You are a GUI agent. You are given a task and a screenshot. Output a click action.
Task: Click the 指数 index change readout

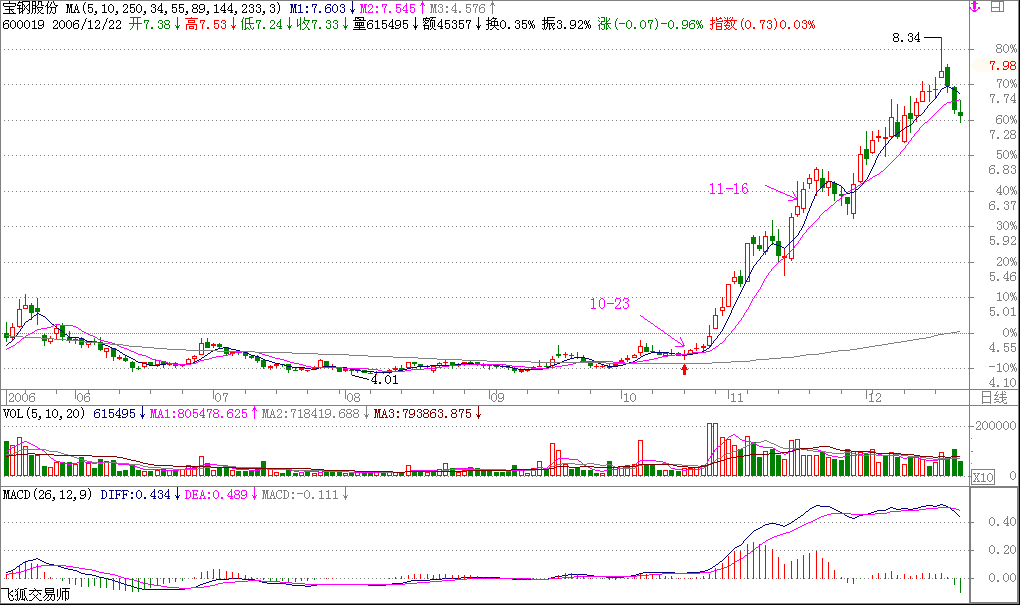pyautogui.click(x=761, y=23)
